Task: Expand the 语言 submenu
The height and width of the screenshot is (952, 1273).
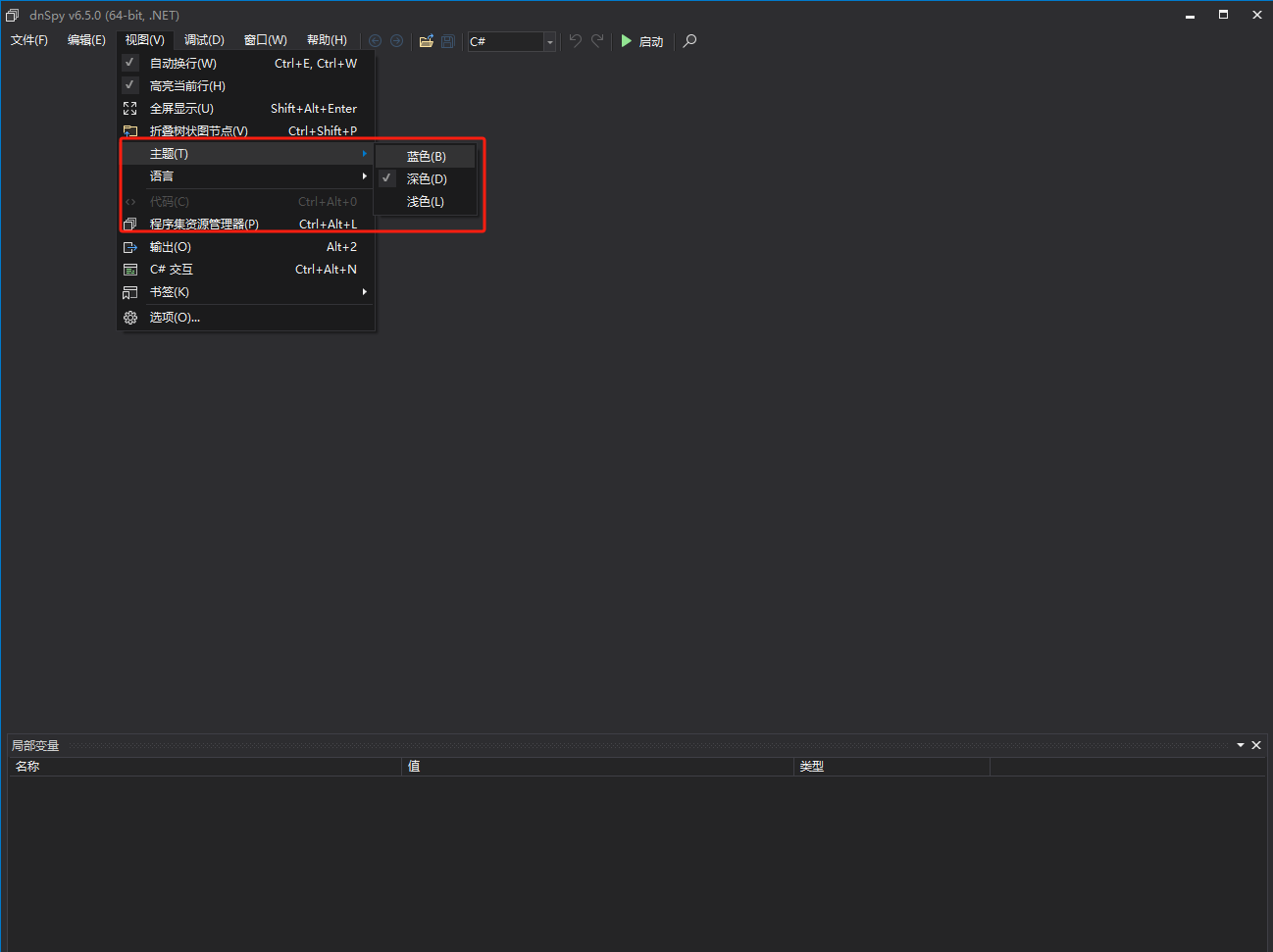Action: (246, 176)
